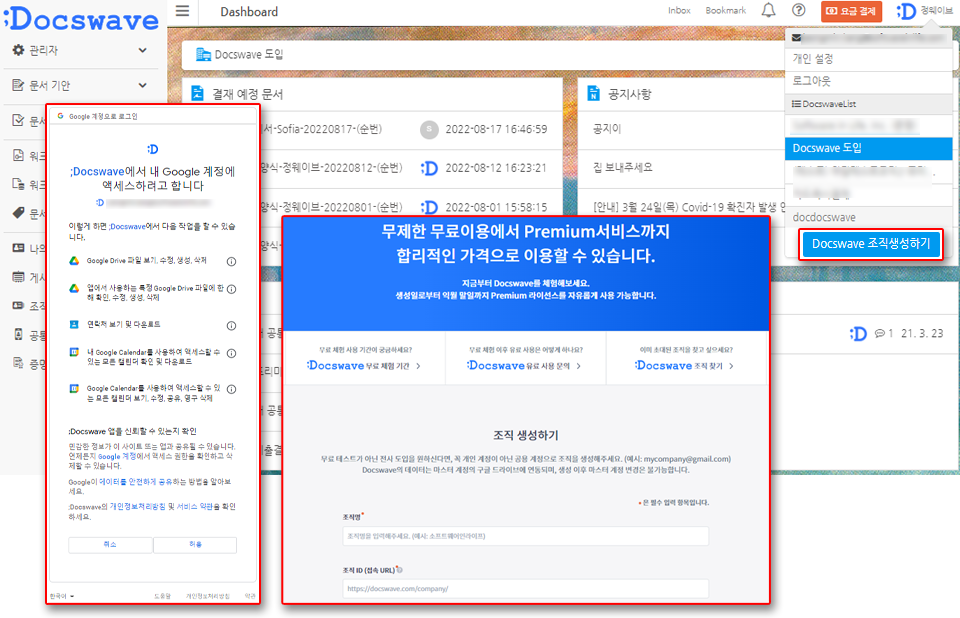Click the :D avatar on the 2022-08-12 row

pos(429,168)
